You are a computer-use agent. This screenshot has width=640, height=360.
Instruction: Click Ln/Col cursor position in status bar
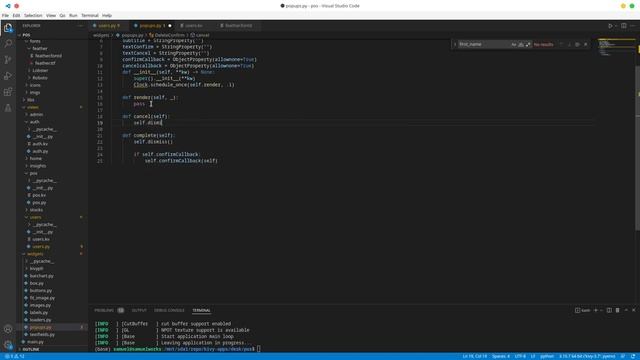point(474,356)
